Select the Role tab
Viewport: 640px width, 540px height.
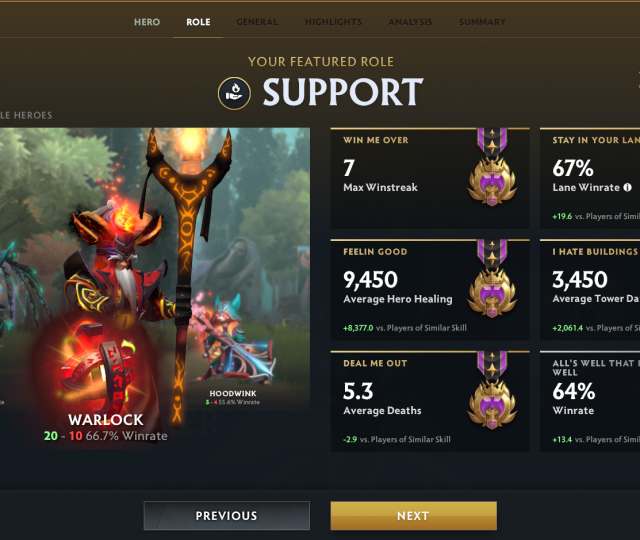coord(198,22)
